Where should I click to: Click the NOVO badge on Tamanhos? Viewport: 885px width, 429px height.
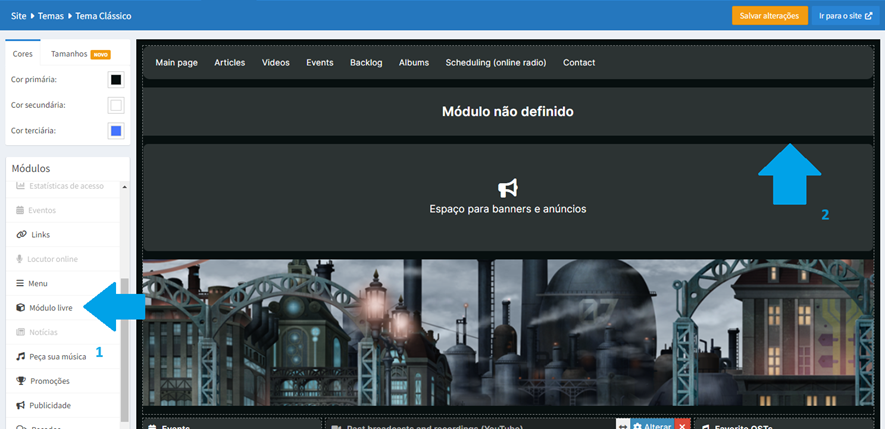[100, 55]
